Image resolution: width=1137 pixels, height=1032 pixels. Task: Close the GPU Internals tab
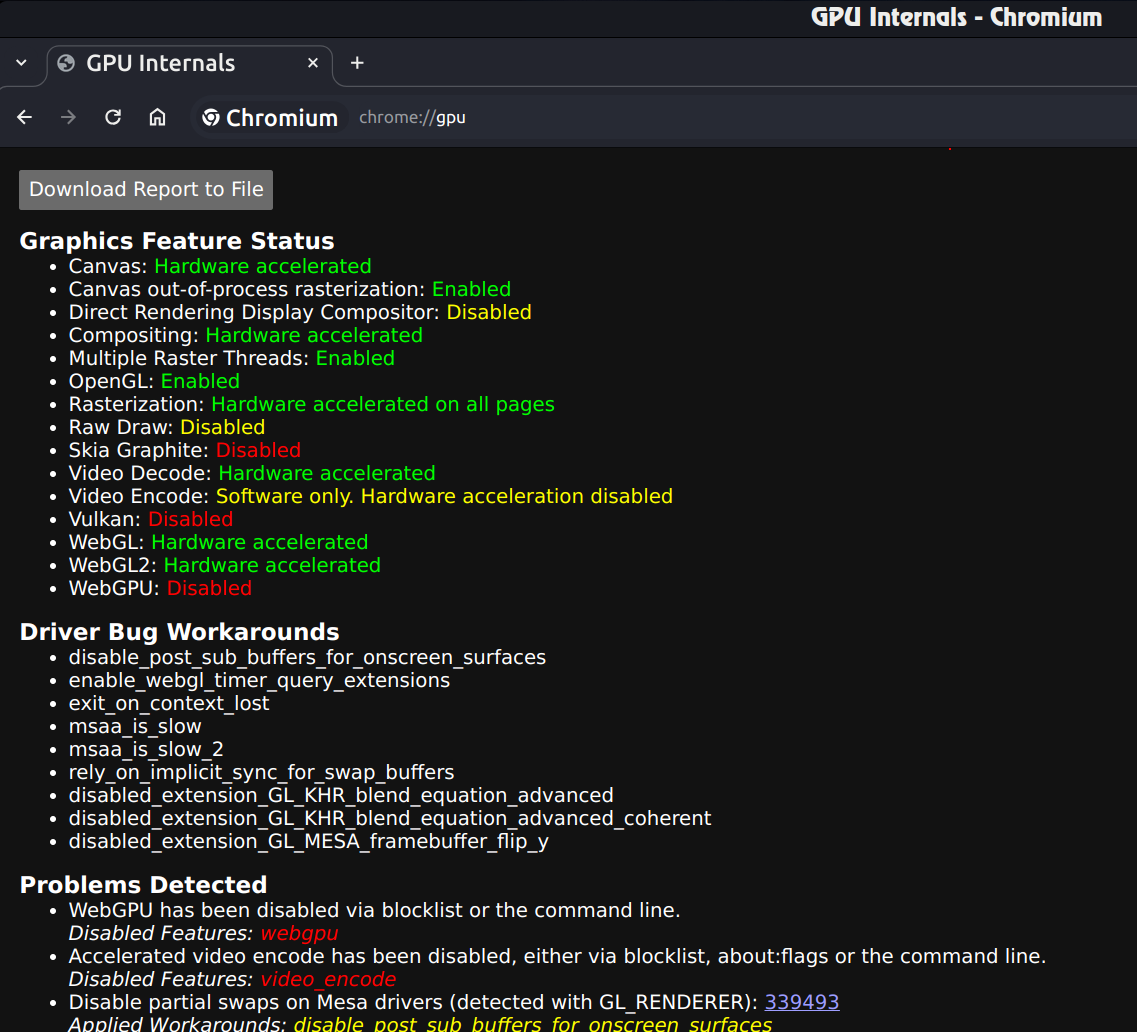pos(313,63)
